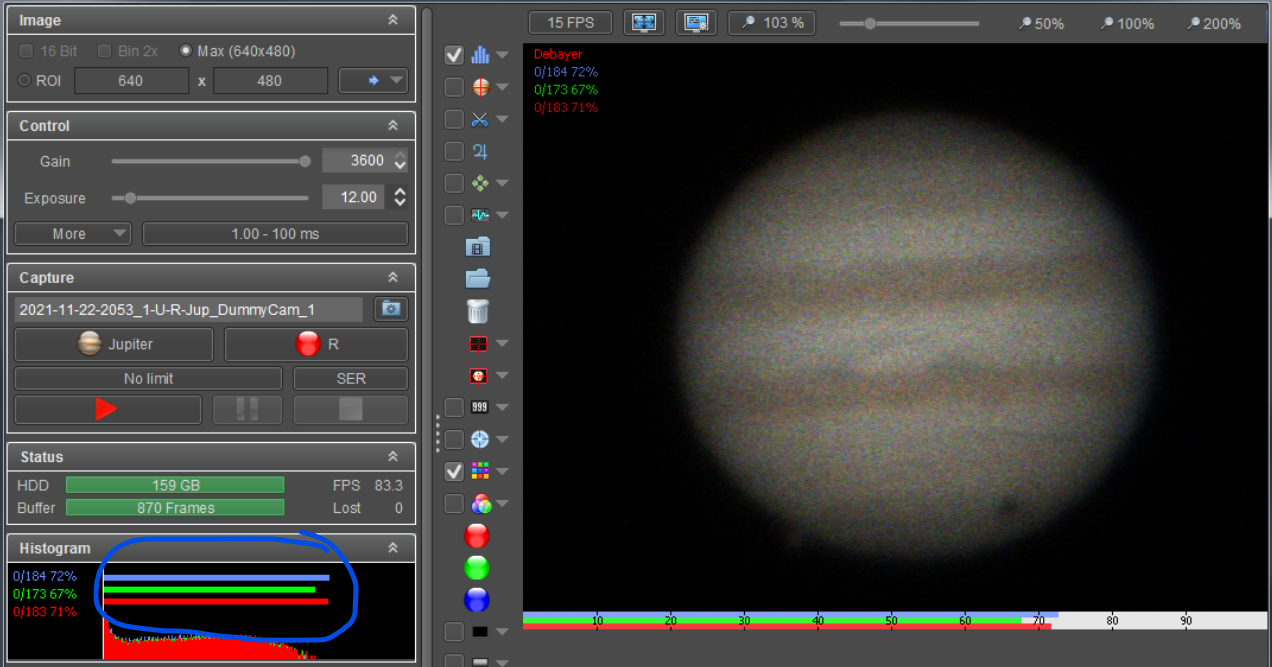Collapse the Status panel
Viewport: 1272px width, 667px height.
click(393, 457)
